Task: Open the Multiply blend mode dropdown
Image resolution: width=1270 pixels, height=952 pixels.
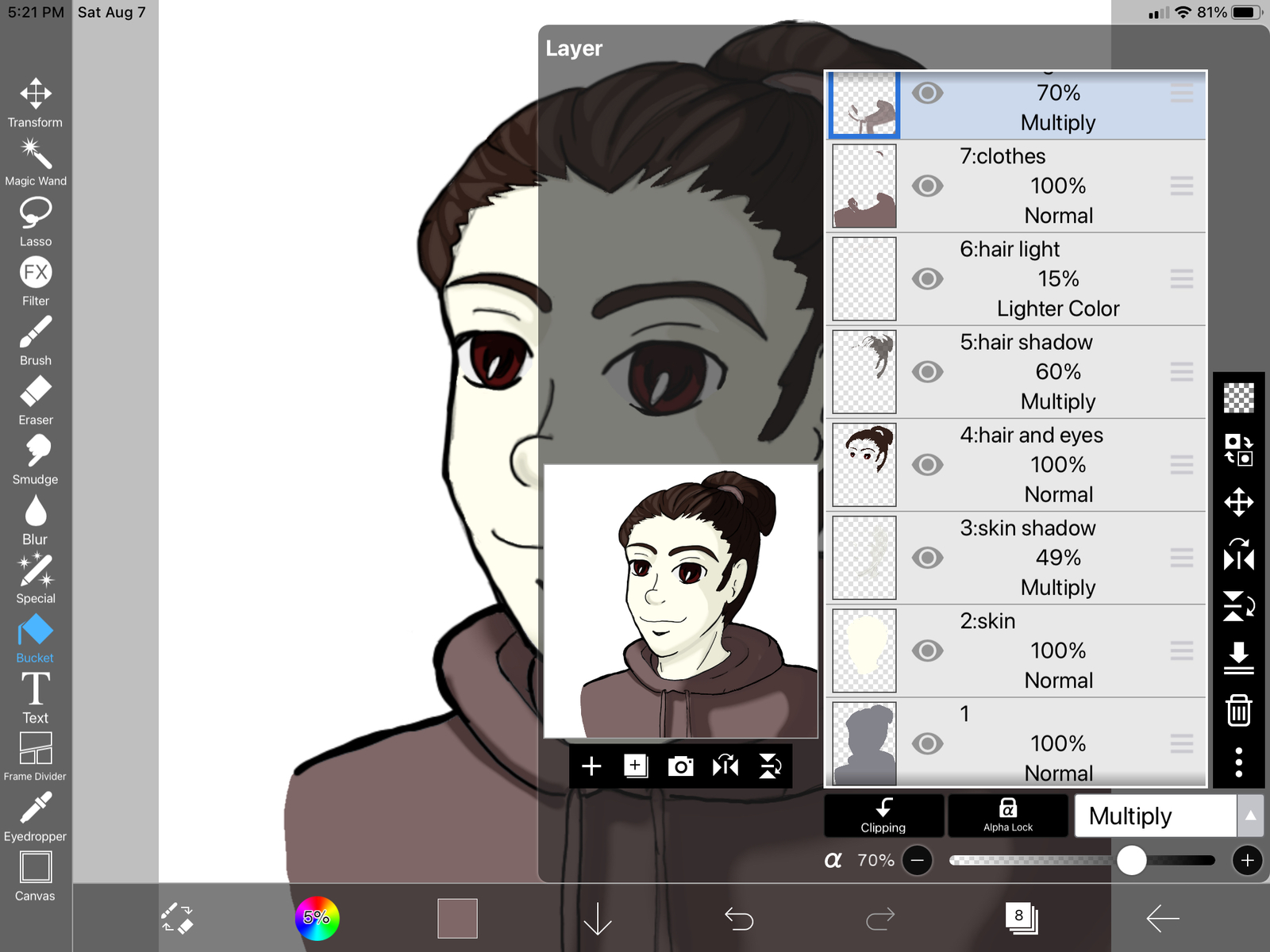Action: click(1156, 816)
